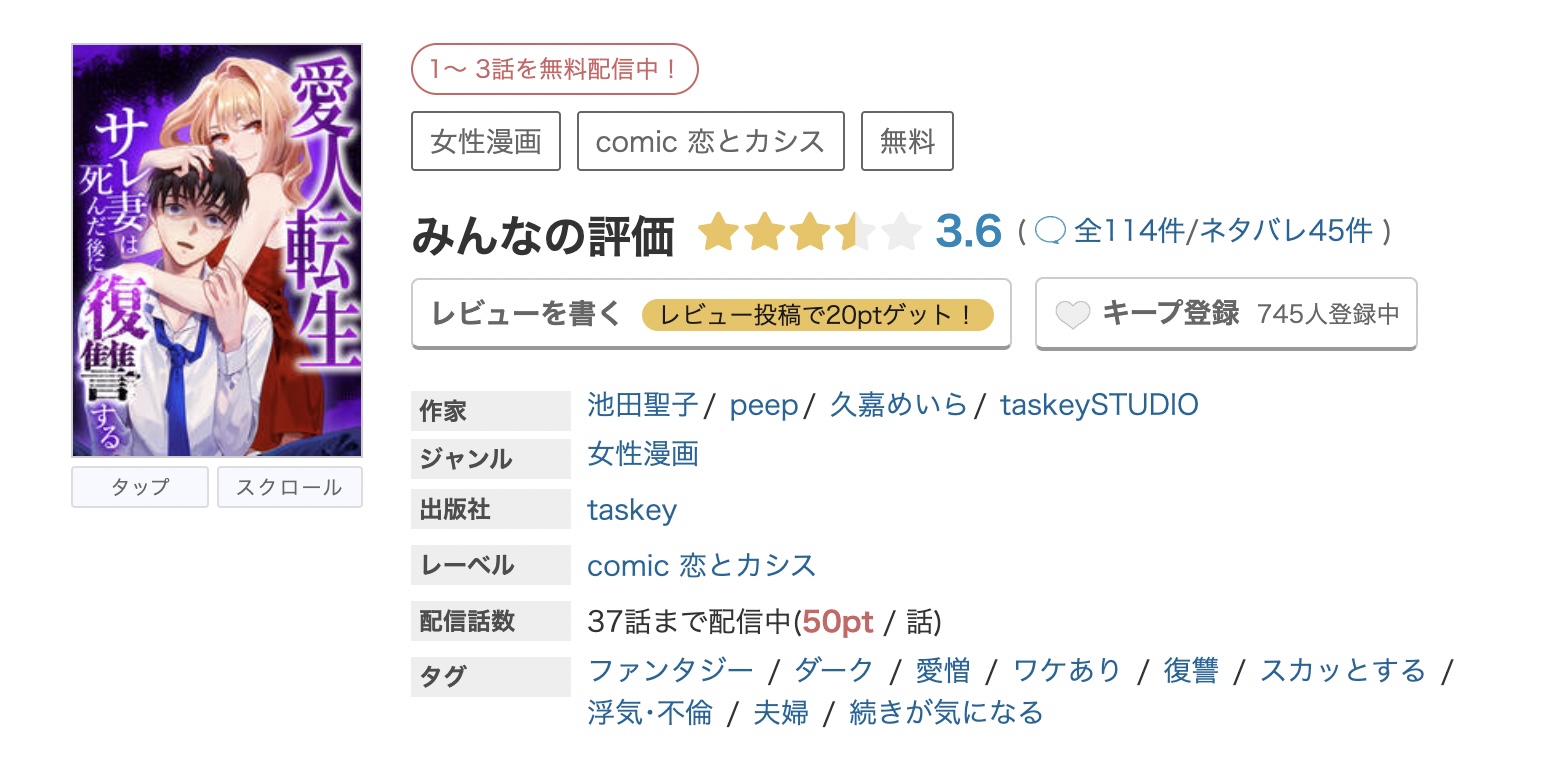Select the 復讐 tag
This screenshot has height=760, width=1542.
pos(1191,670)
